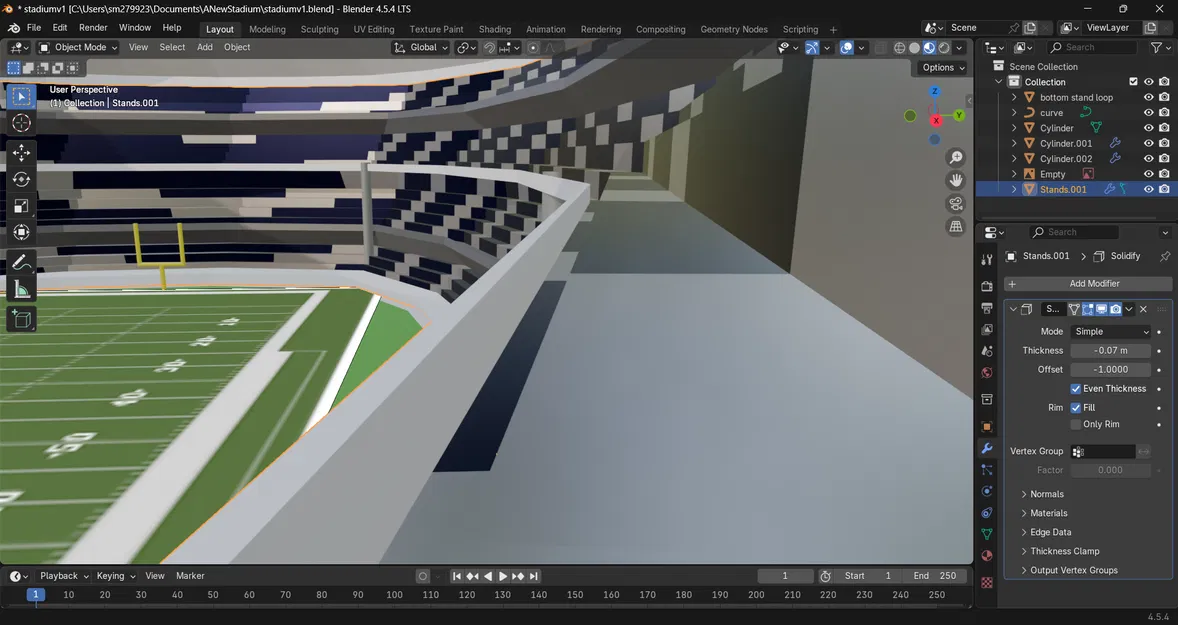Open the World properties tab

coord(986,373)
